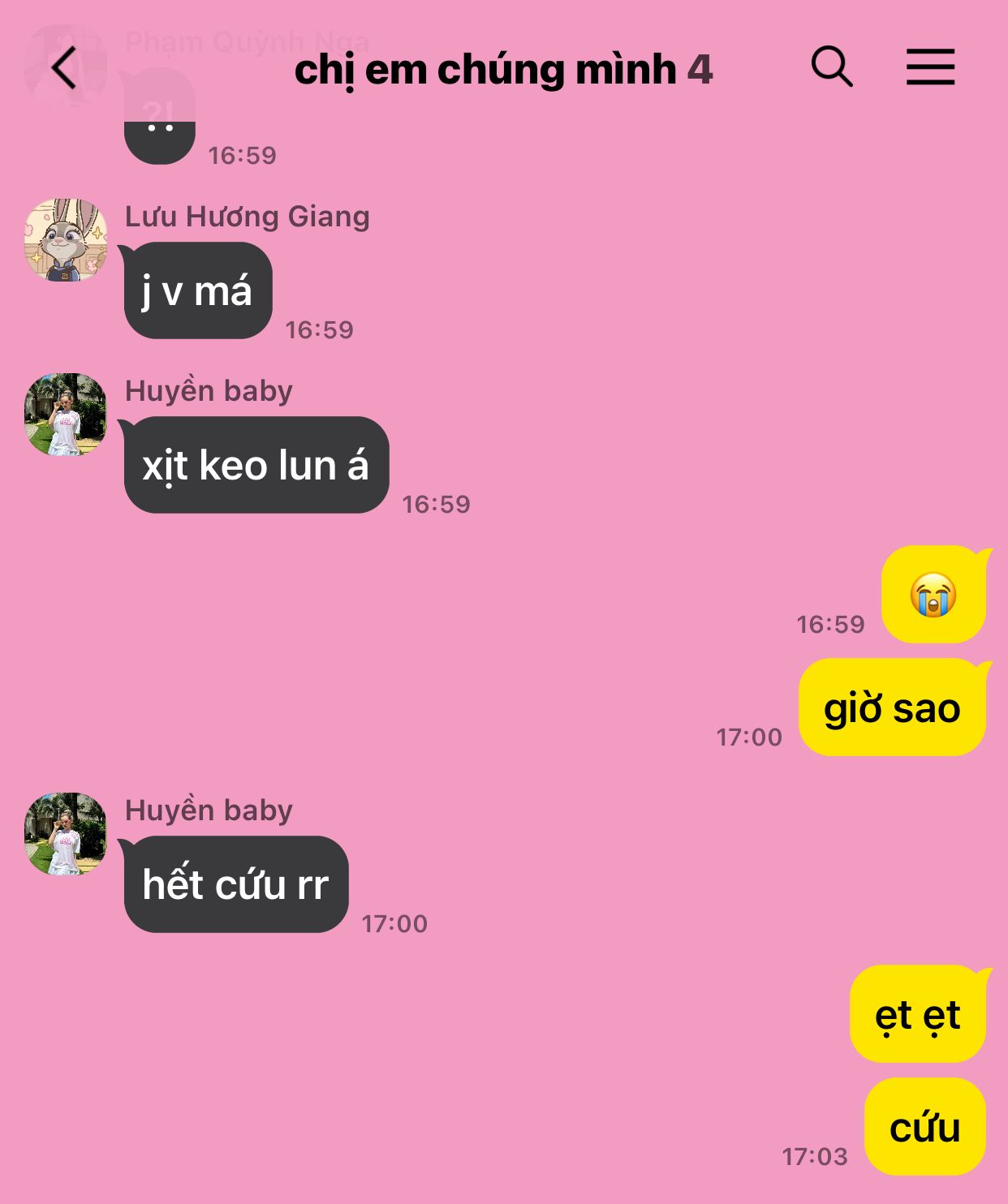Tap sender name Huyền baby above 'xịt keo'
1008x1204 pixels.
[209, 391]
